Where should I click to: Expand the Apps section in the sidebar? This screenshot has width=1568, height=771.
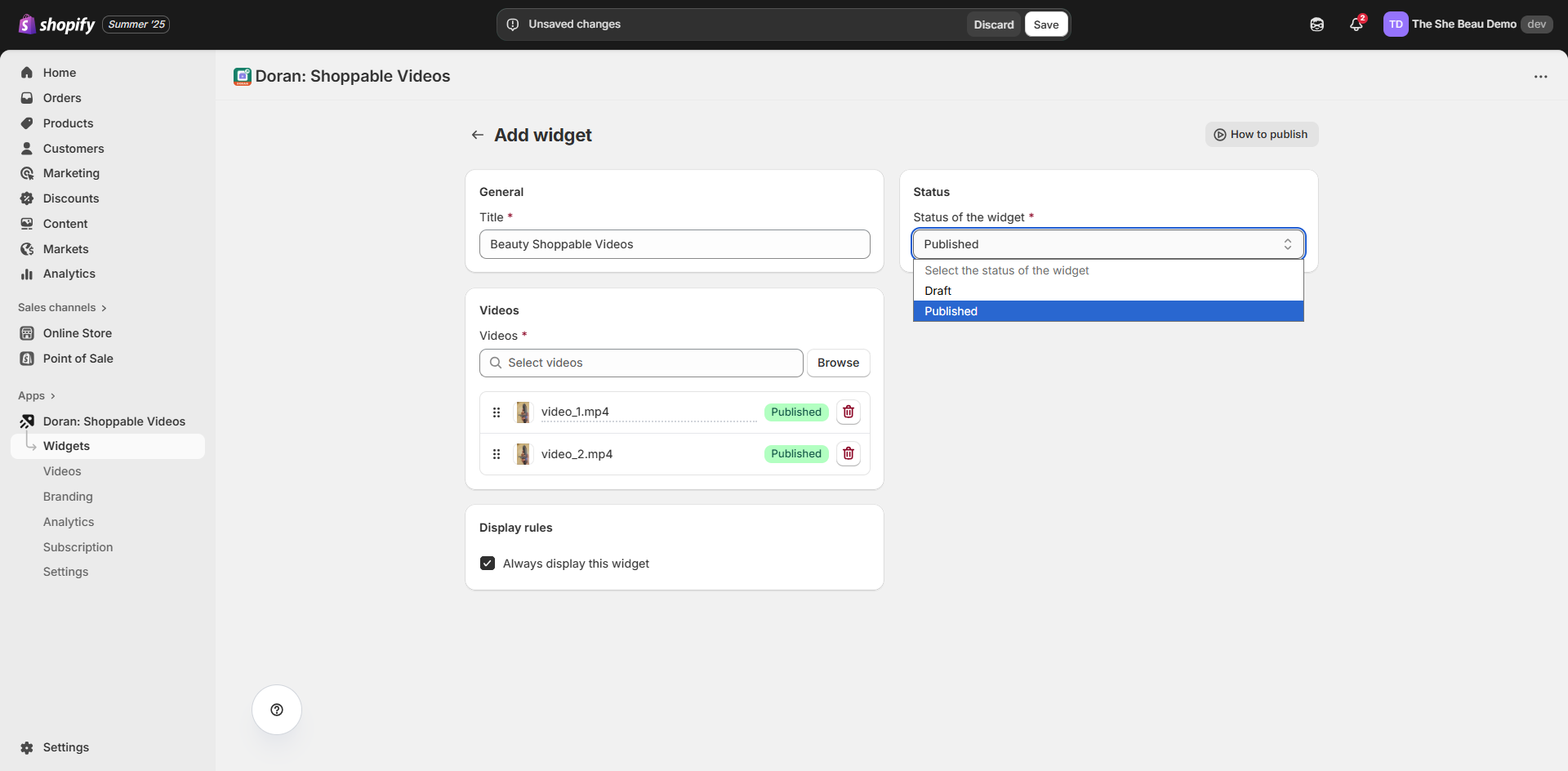tap(37, 396)
